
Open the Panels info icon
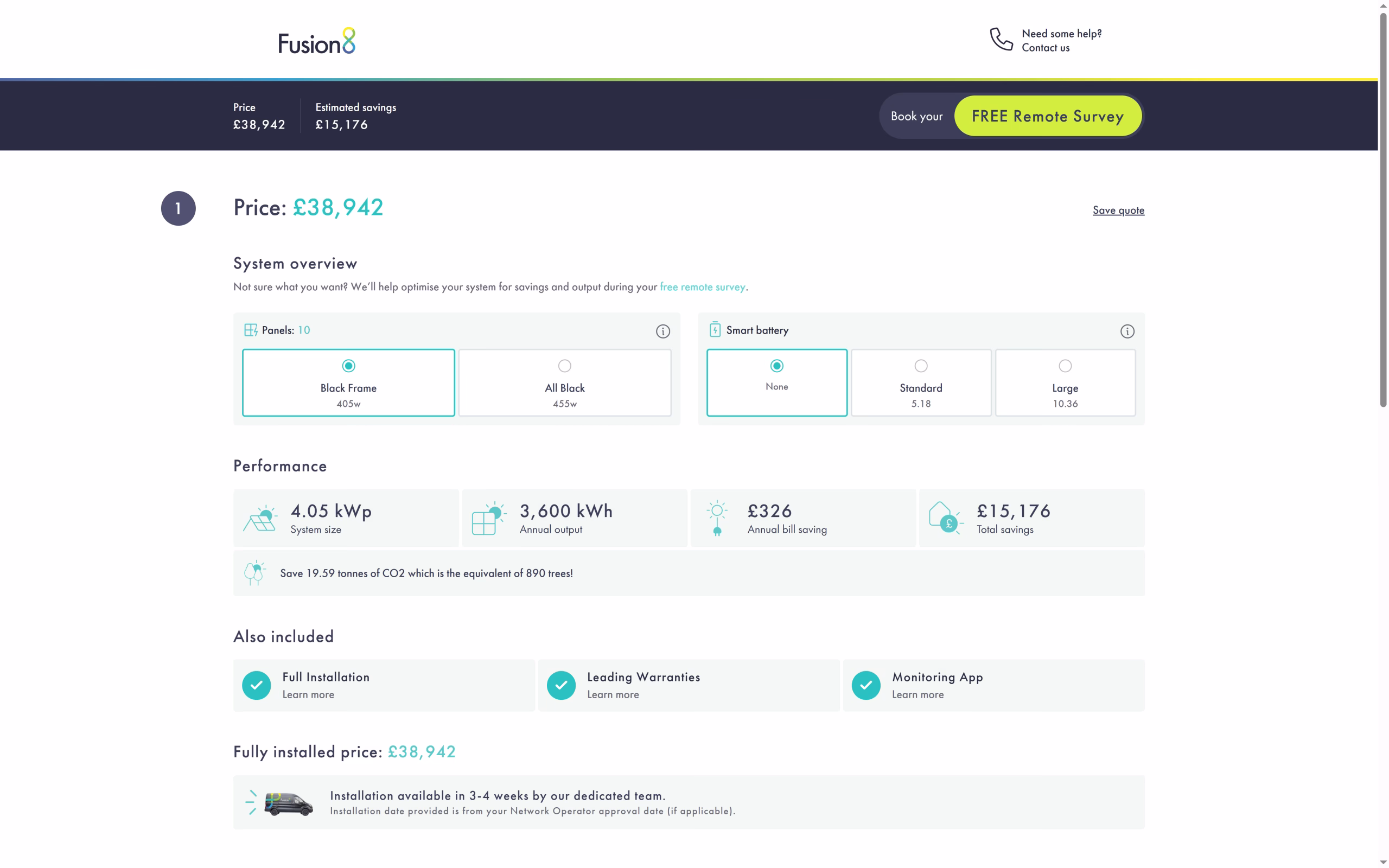click(663, 331)
